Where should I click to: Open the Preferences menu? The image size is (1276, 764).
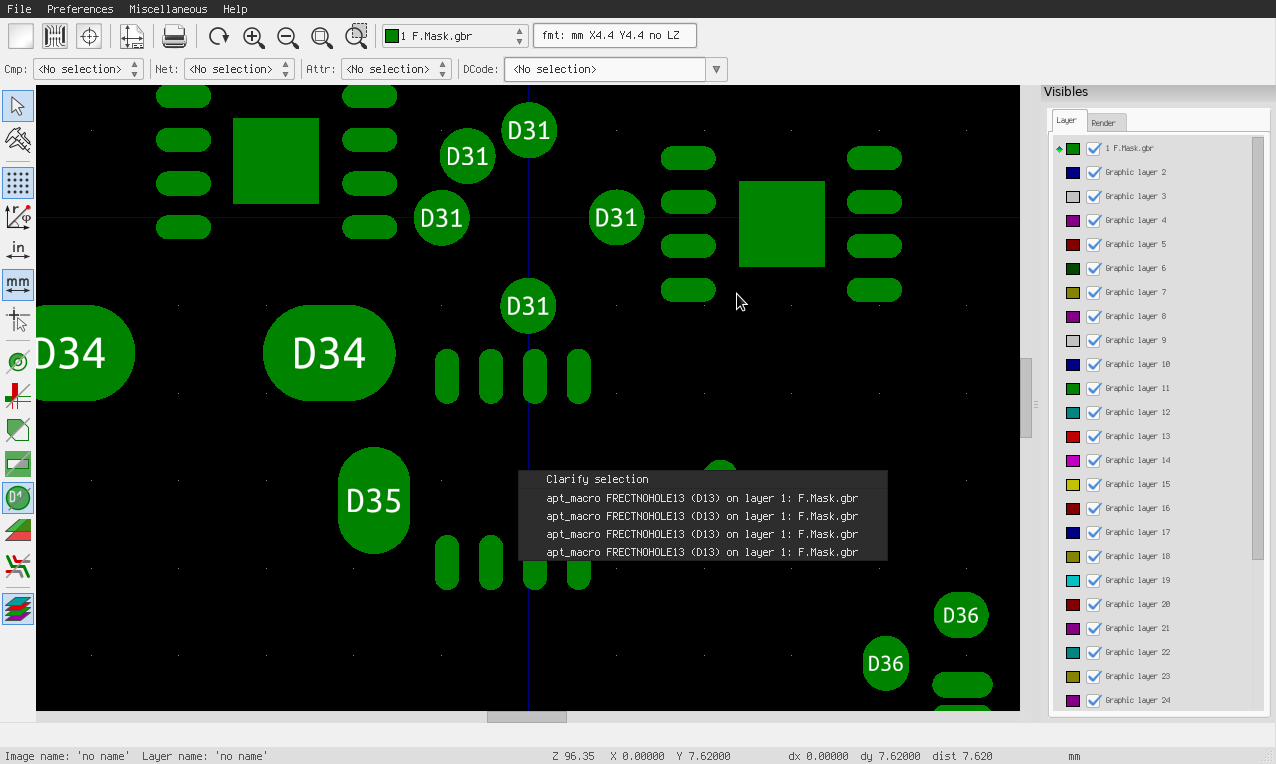pyautogui.click(x=80, y=9)
